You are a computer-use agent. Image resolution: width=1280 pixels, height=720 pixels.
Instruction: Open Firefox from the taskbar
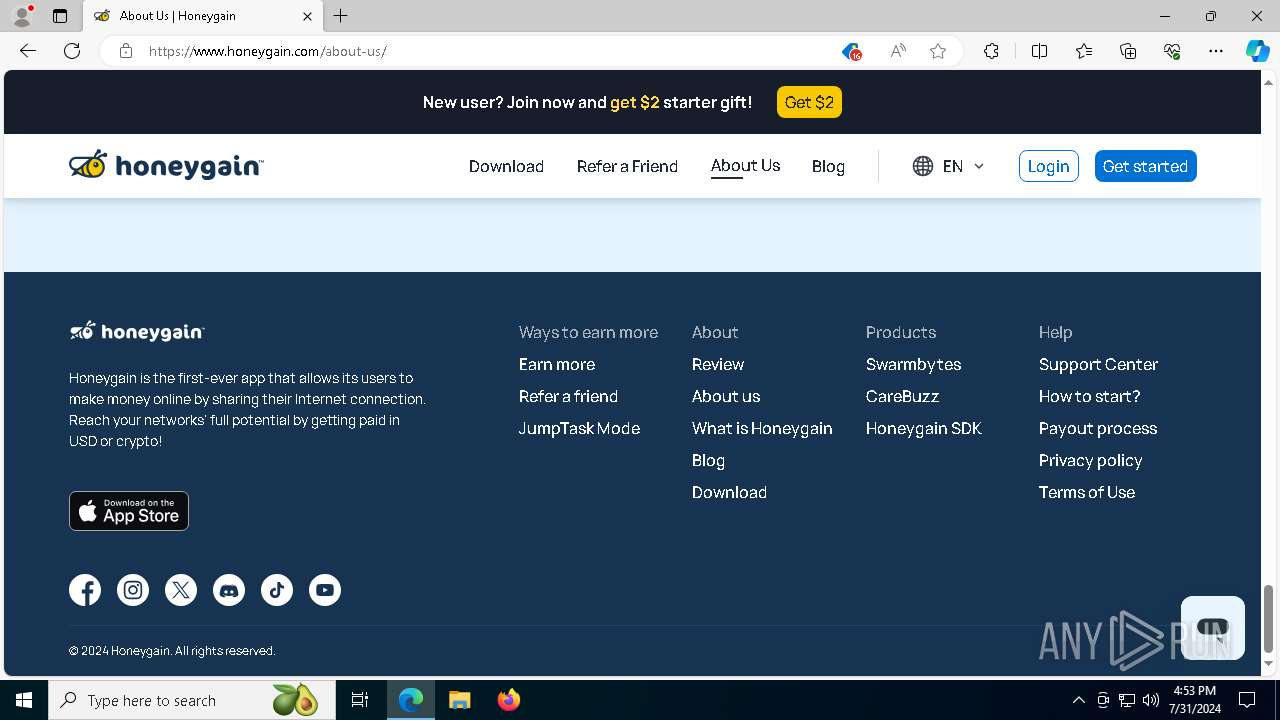click(x=508, y=700)
